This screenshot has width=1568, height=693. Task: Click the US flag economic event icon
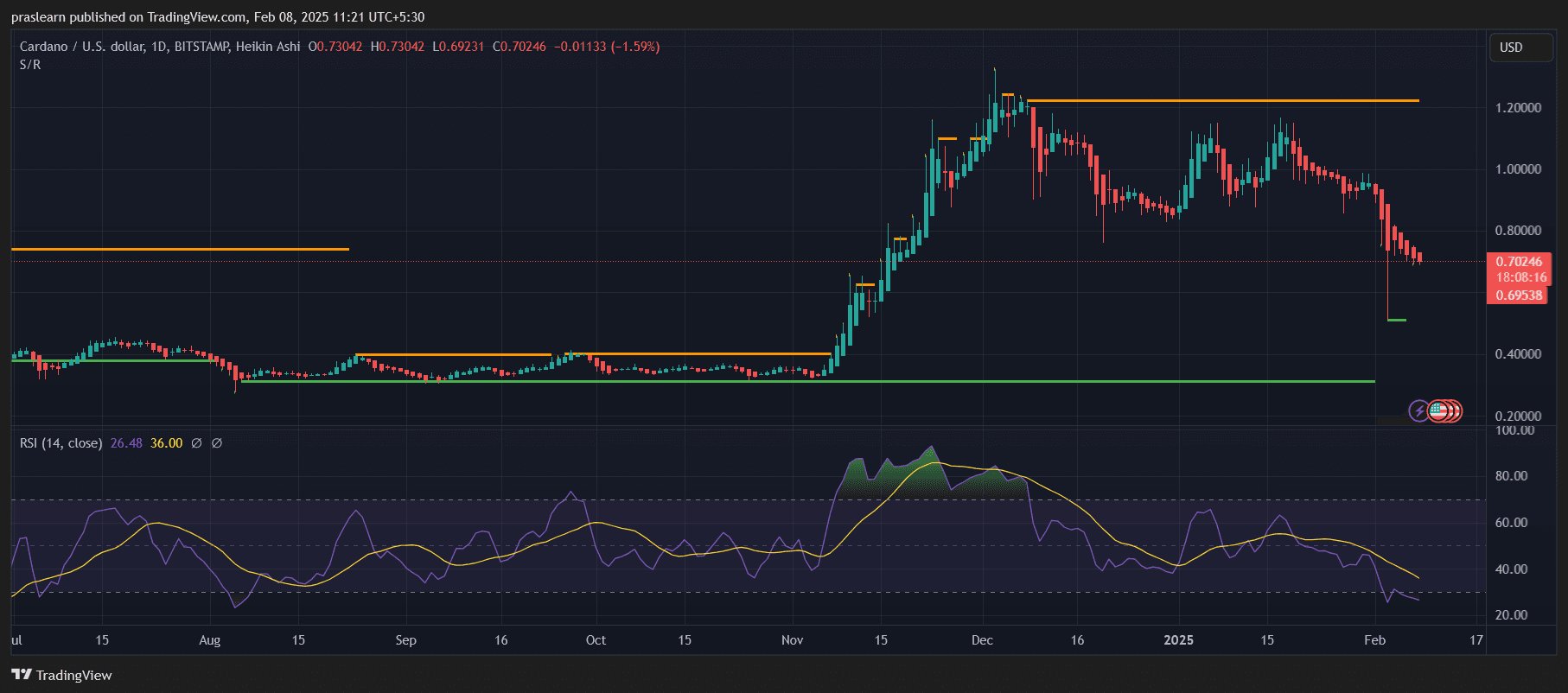click(1438, 411)
